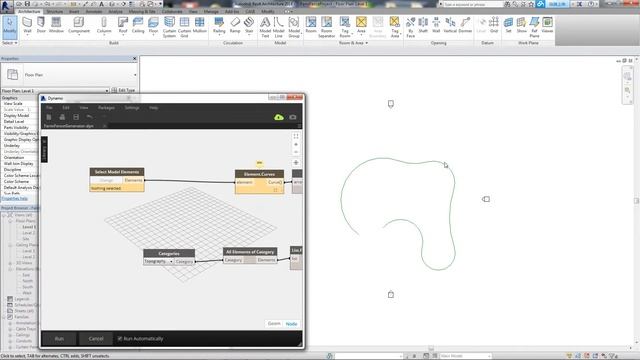Image resolution: width=640 pixels, height=360 pixels.
Task: Click the Library side tab in Dynamo
Action: (44, 149)
